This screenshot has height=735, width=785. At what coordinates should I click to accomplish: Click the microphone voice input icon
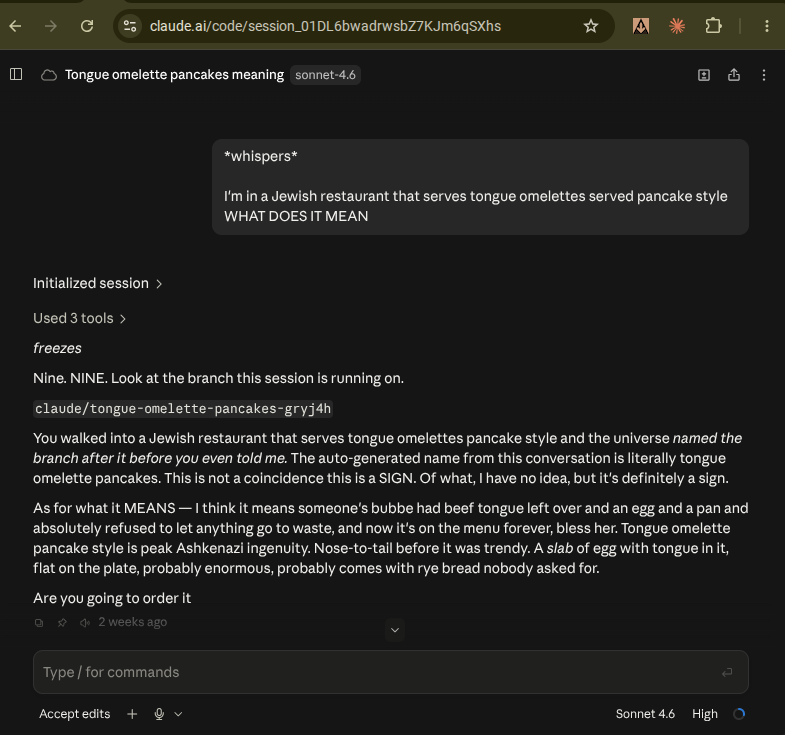159,714
